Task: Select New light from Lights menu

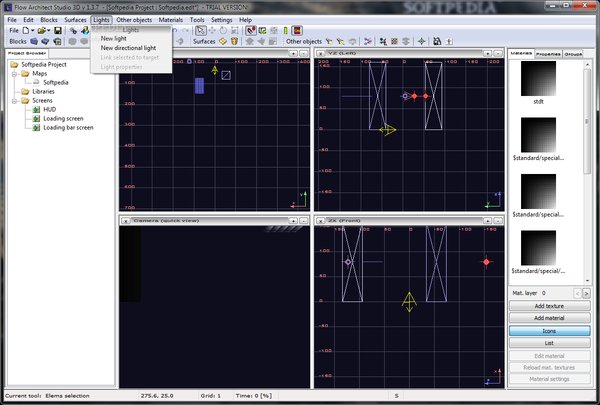Action: [x=113, y=38]
